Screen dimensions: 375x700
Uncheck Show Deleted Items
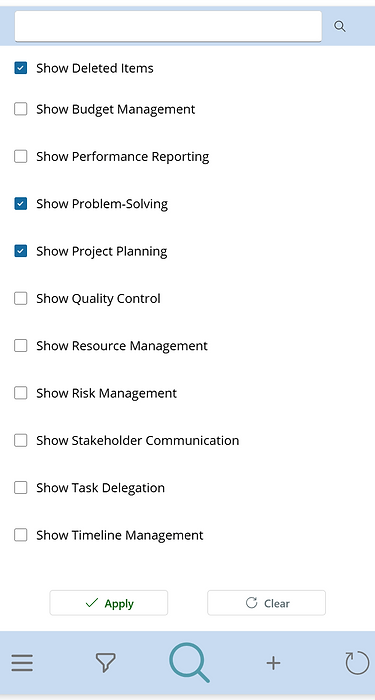tap(21, 68)
